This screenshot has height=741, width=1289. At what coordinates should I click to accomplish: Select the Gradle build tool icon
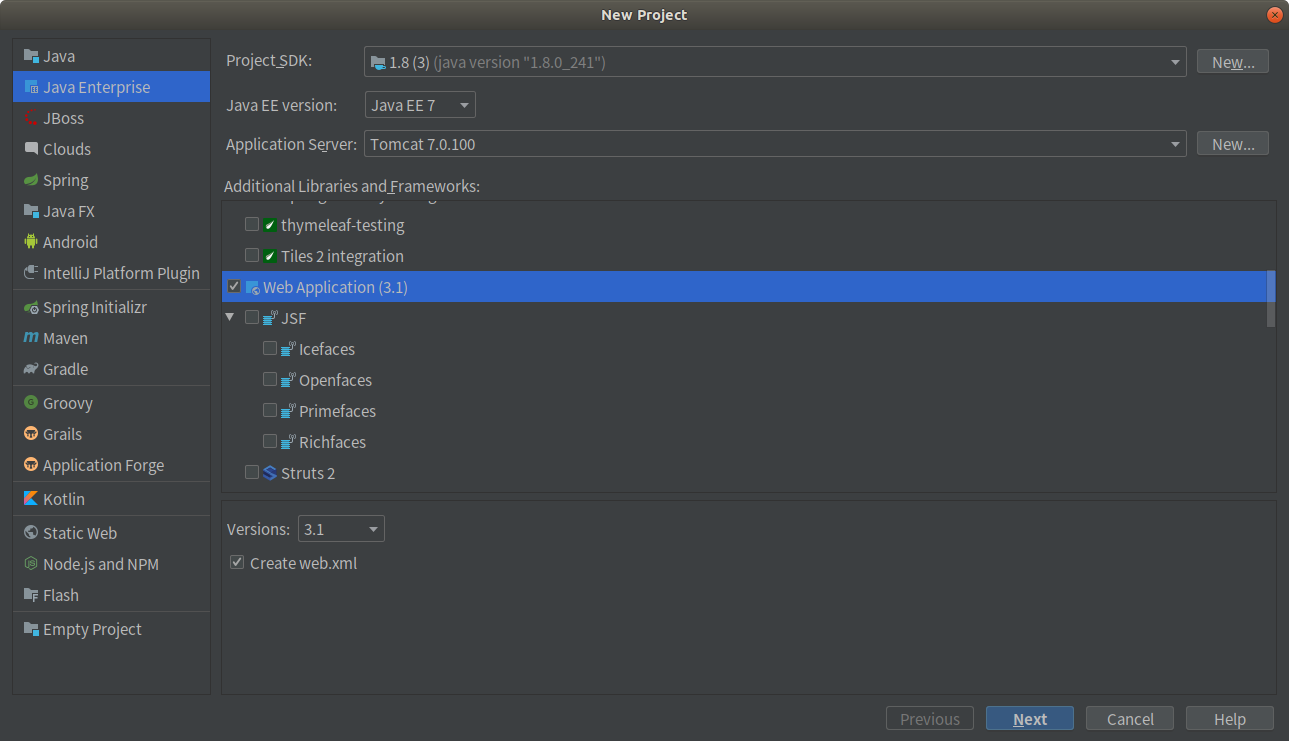pyautogui.click(x=30, y=369)
